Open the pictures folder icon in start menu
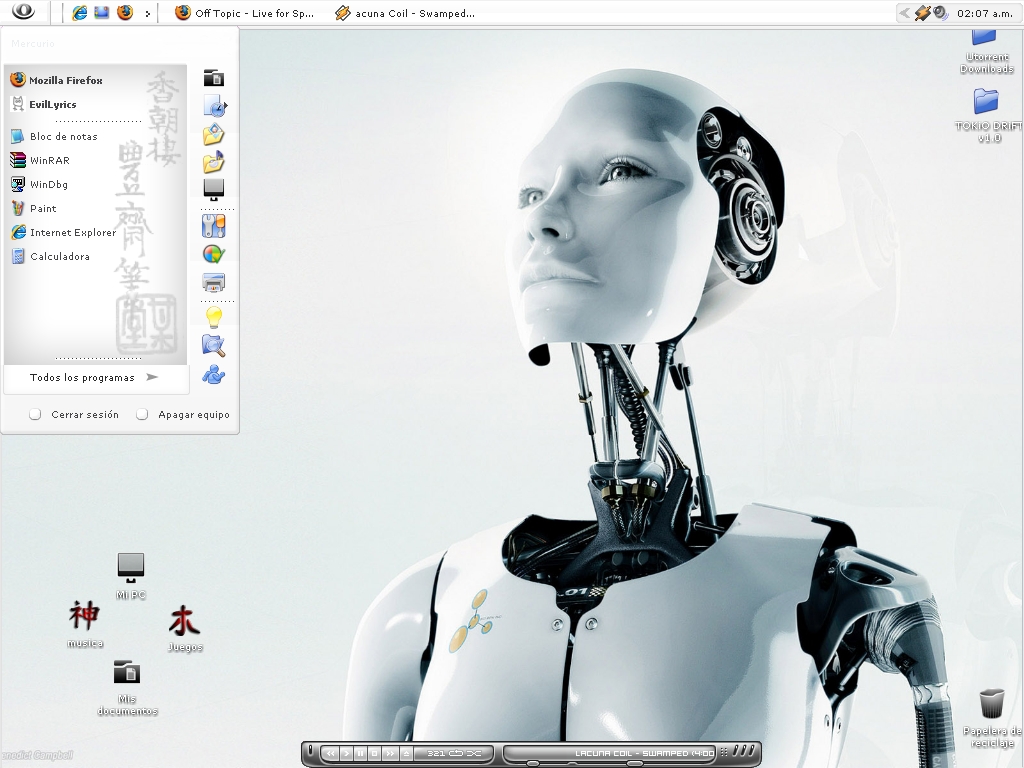 coord(214,135)
